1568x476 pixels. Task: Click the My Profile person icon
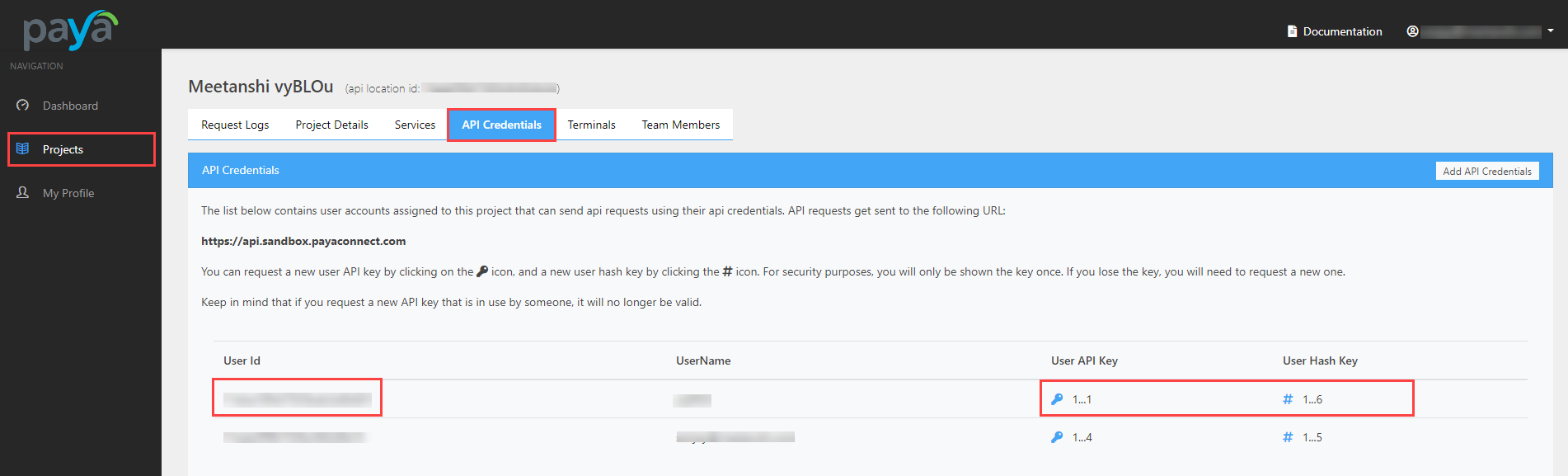[22, 192]
